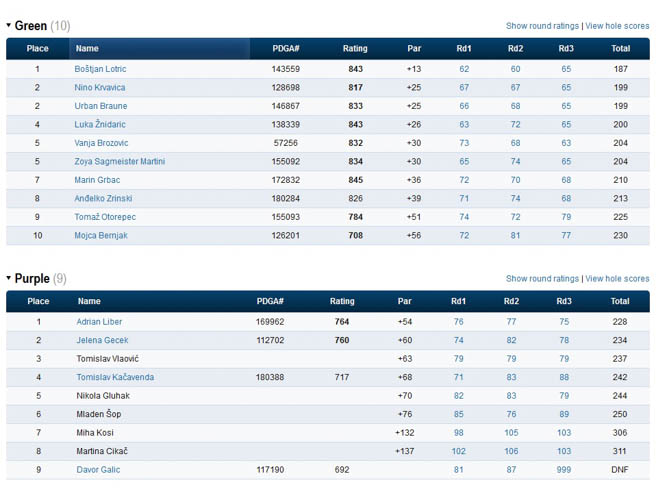The image size is (656, 500).
Task: Click Green division 'Show round ratings' link
Action: (x=542, y=26)
